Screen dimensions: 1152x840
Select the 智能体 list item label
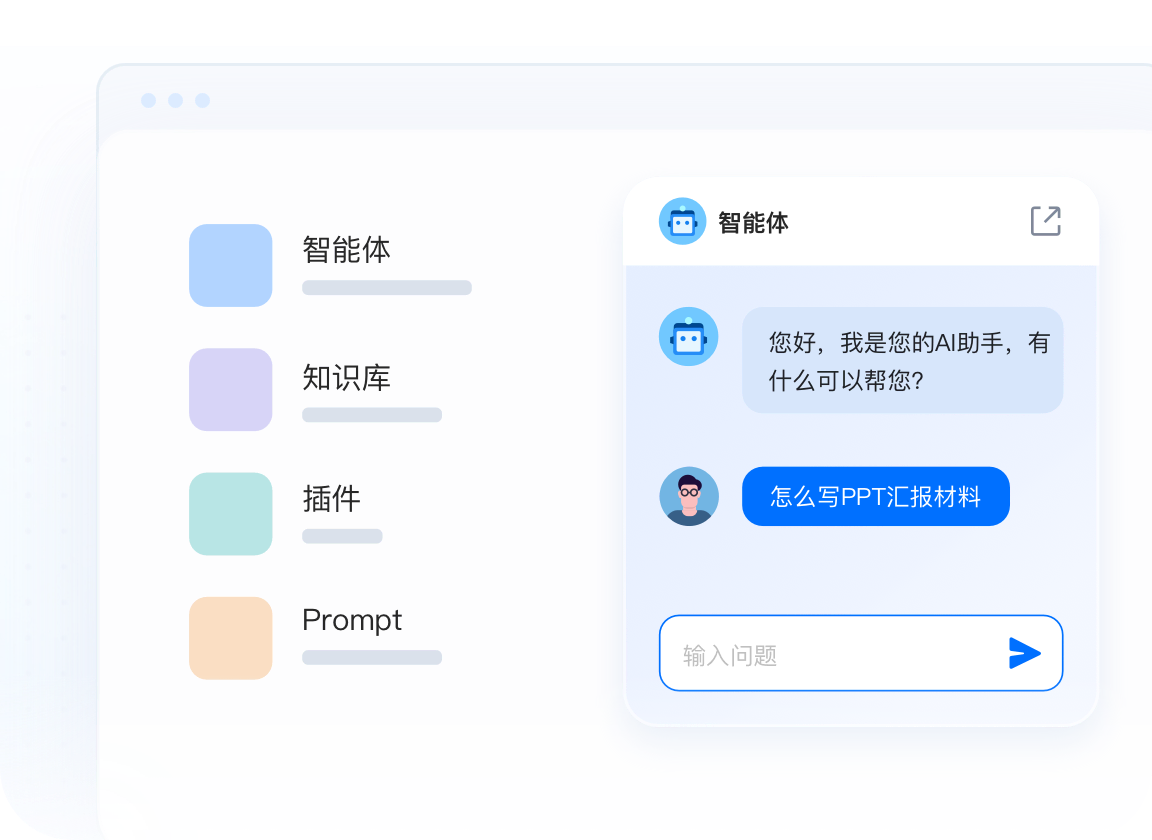click(346, 250)
